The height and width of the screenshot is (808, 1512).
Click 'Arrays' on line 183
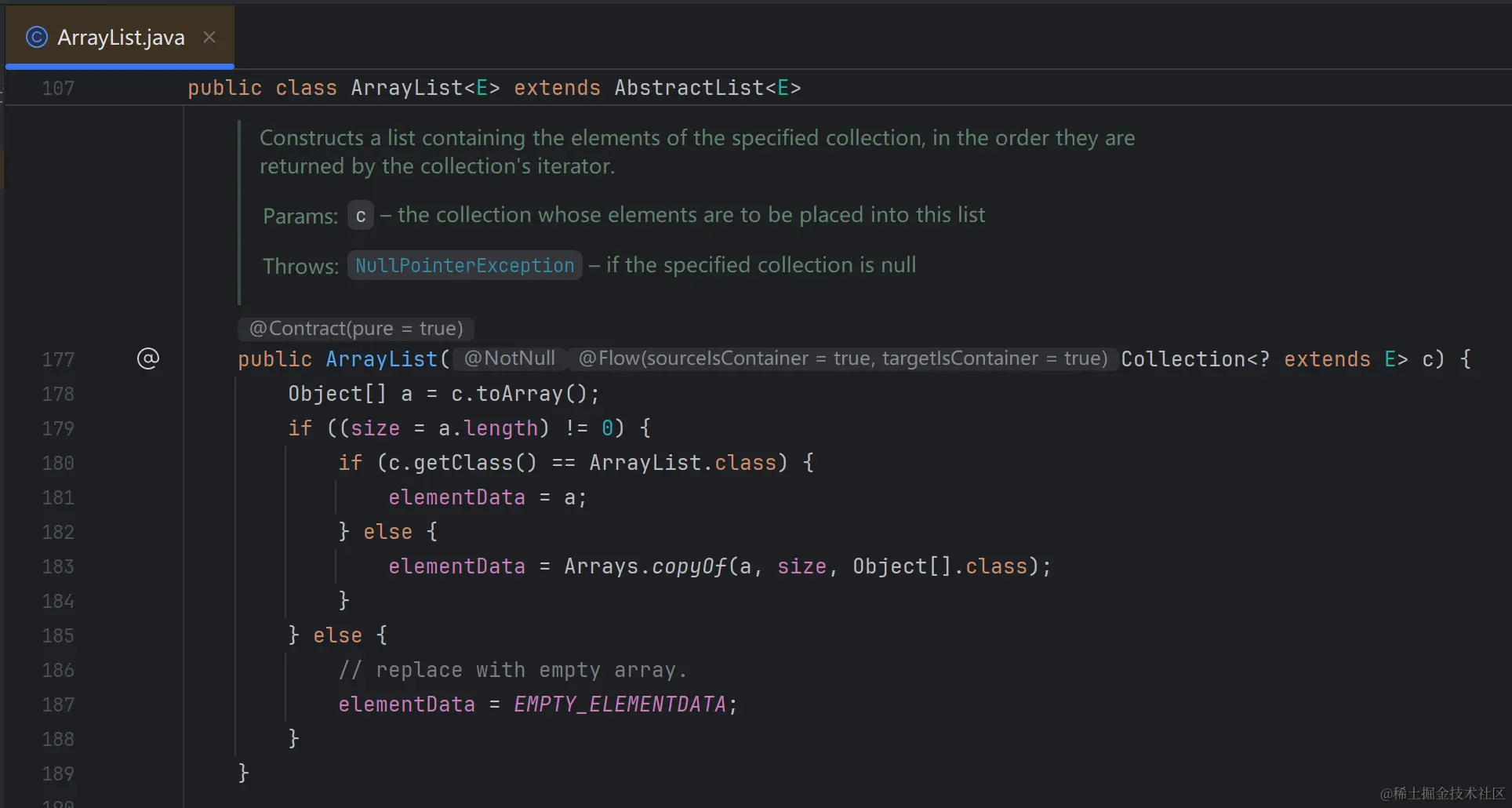[602, 566]
